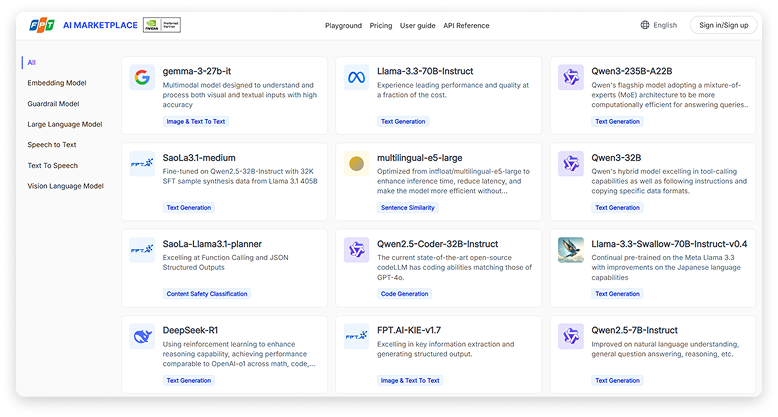Go to the Pricing page
778x417 pixels.
(381, 25)
